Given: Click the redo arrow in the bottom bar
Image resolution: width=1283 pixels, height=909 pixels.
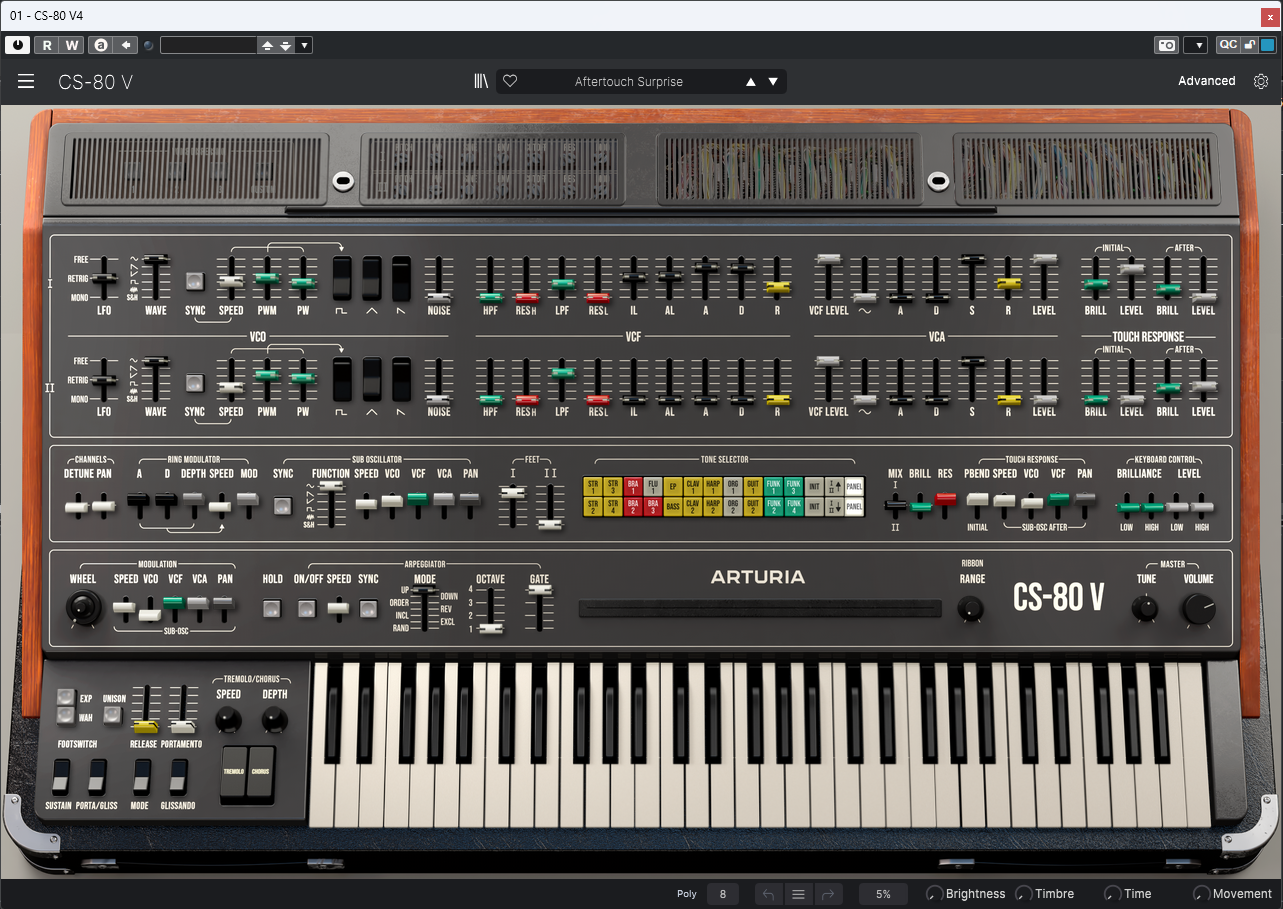Looking at the screenshot, I should point(829,894).
